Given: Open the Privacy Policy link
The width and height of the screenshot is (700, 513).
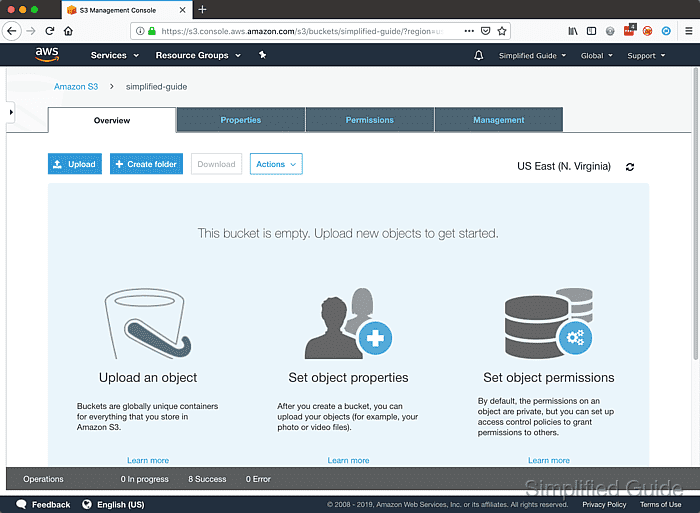Looking at the screenshot, I should click(x=604, y=504).
